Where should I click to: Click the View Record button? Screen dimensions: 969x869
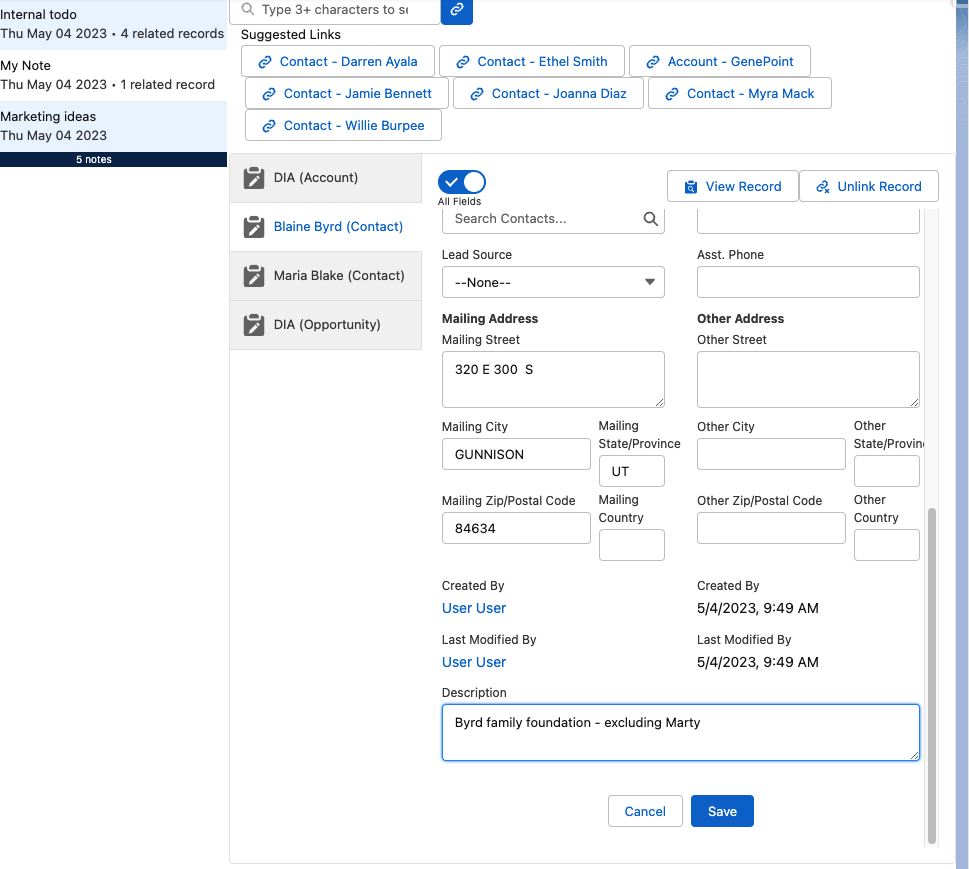(732, 187)
